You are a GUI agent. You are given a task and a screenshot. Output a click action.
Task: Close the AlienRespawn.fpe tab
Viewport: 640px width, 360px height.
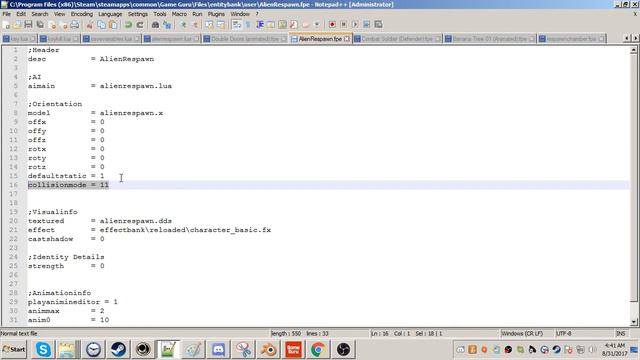click(x=347, y=39)
